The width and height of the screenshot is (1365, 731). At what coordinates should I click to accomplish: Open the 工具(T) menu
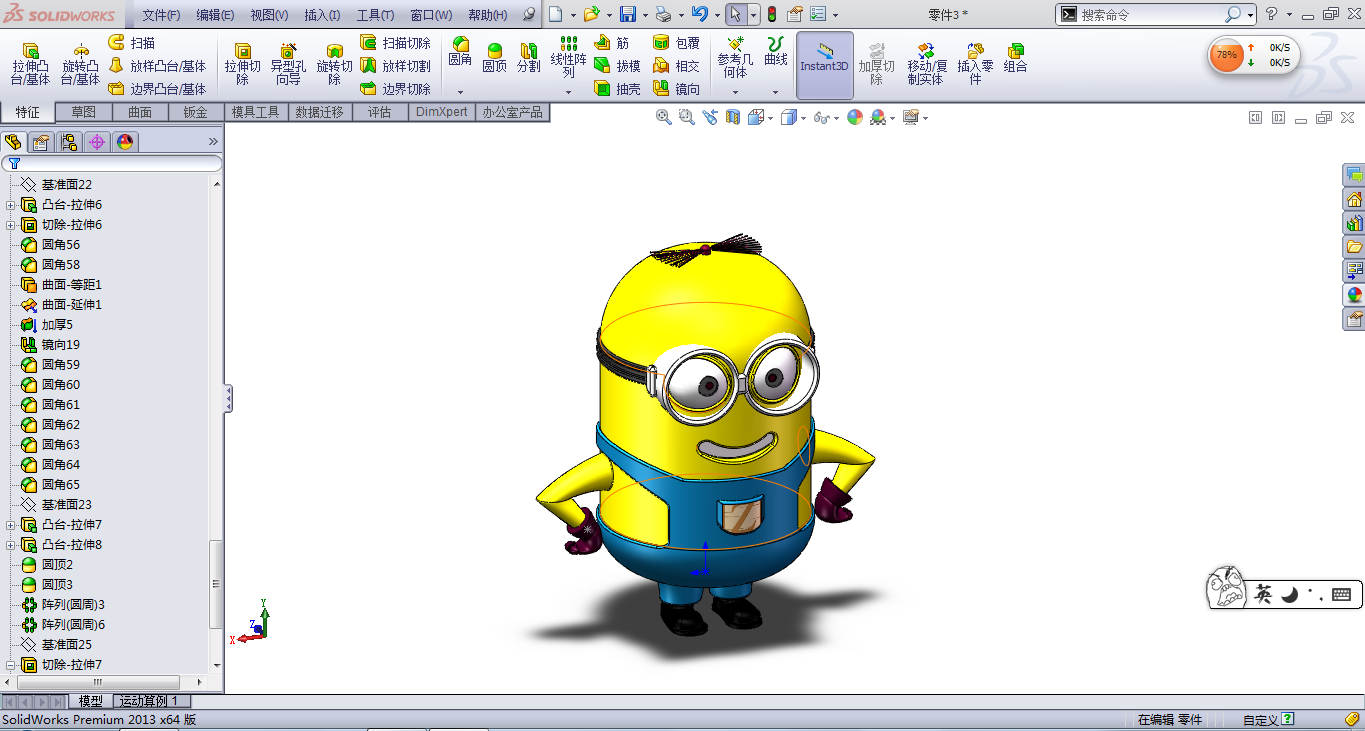(375, 15)
